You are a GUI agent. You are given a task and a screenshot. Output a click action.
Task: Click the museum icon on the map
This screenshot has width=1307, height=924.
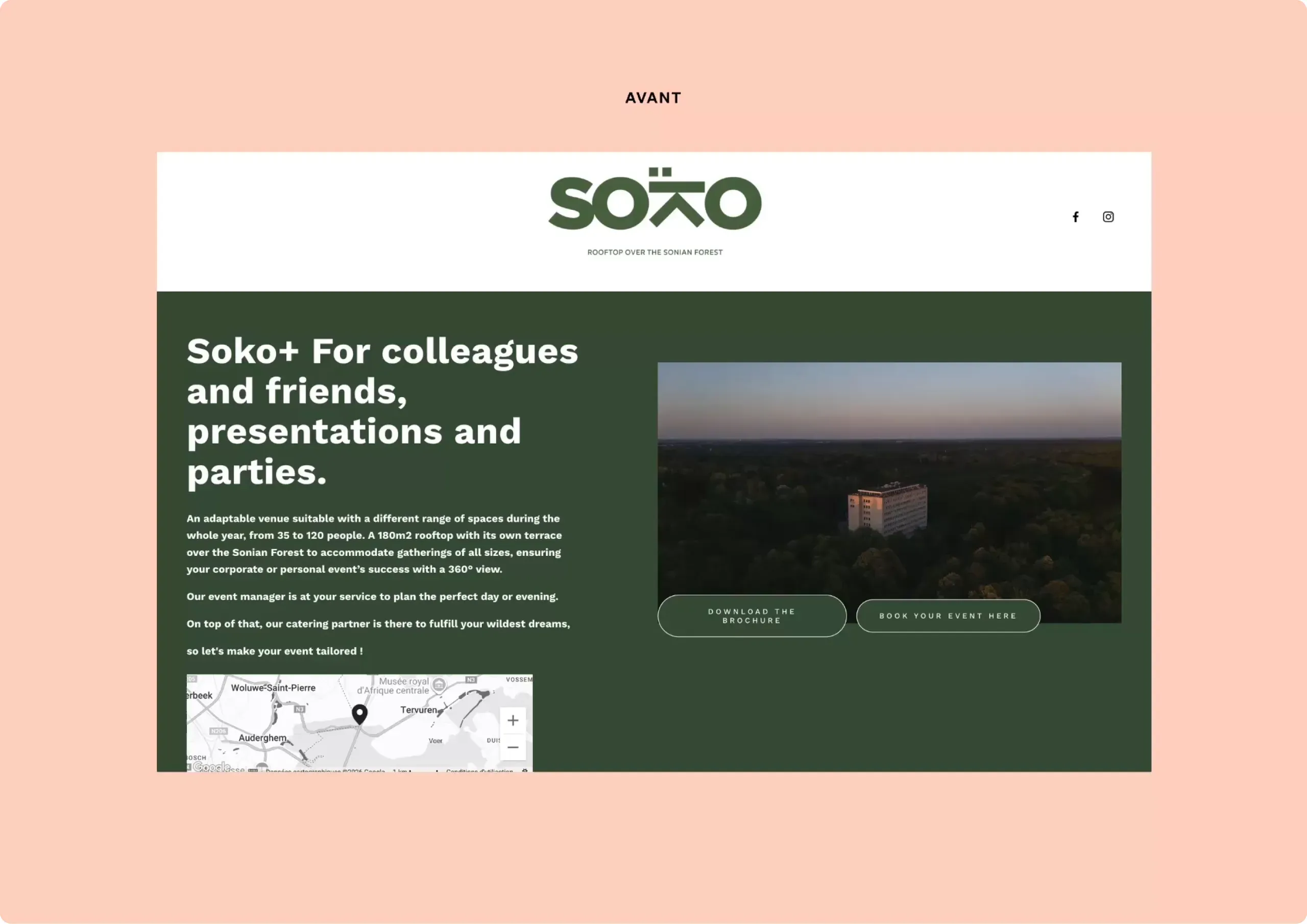pyautogui.click(x=439, y=685)
